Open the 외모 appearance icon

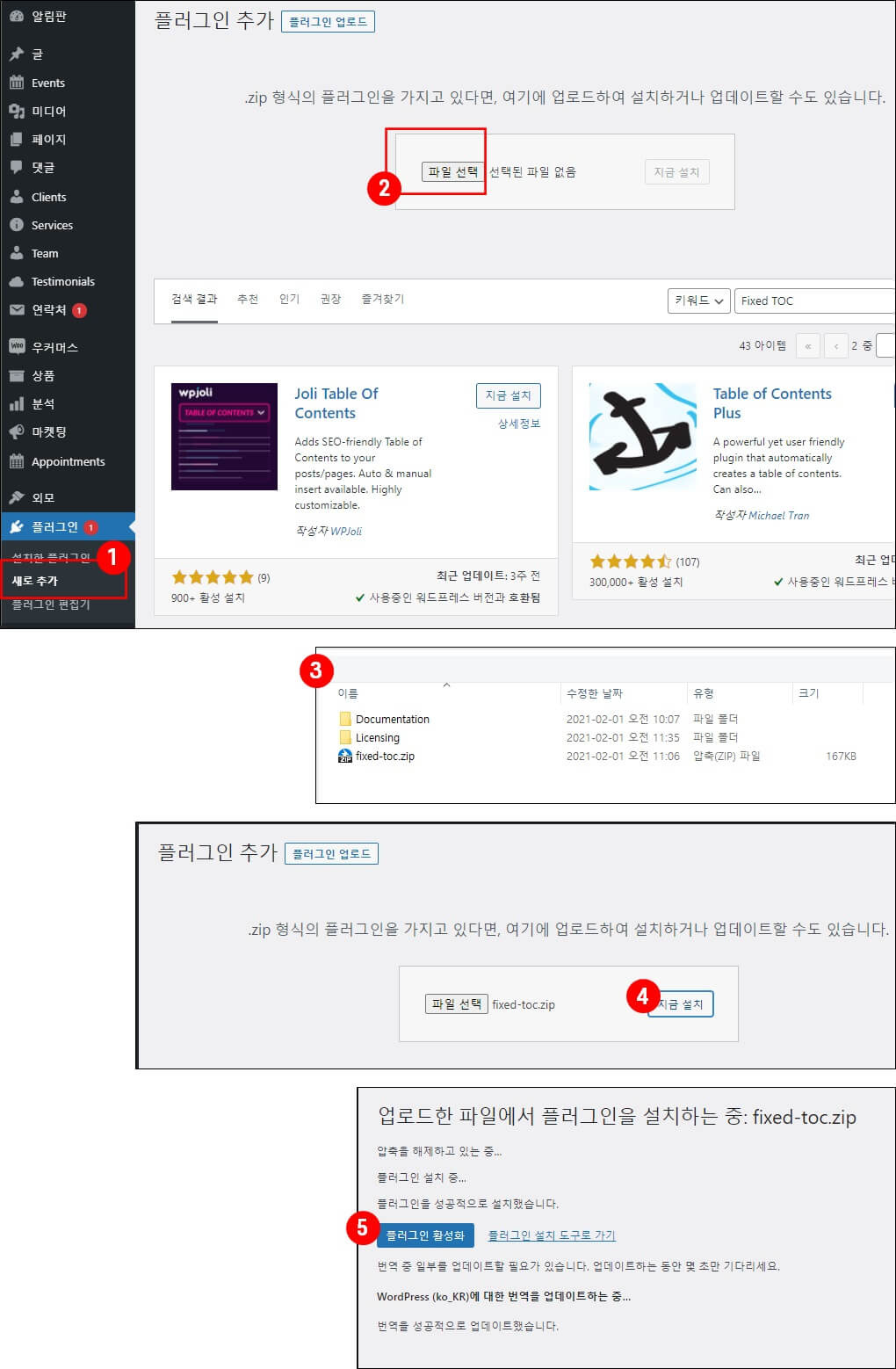pos(18,496)
